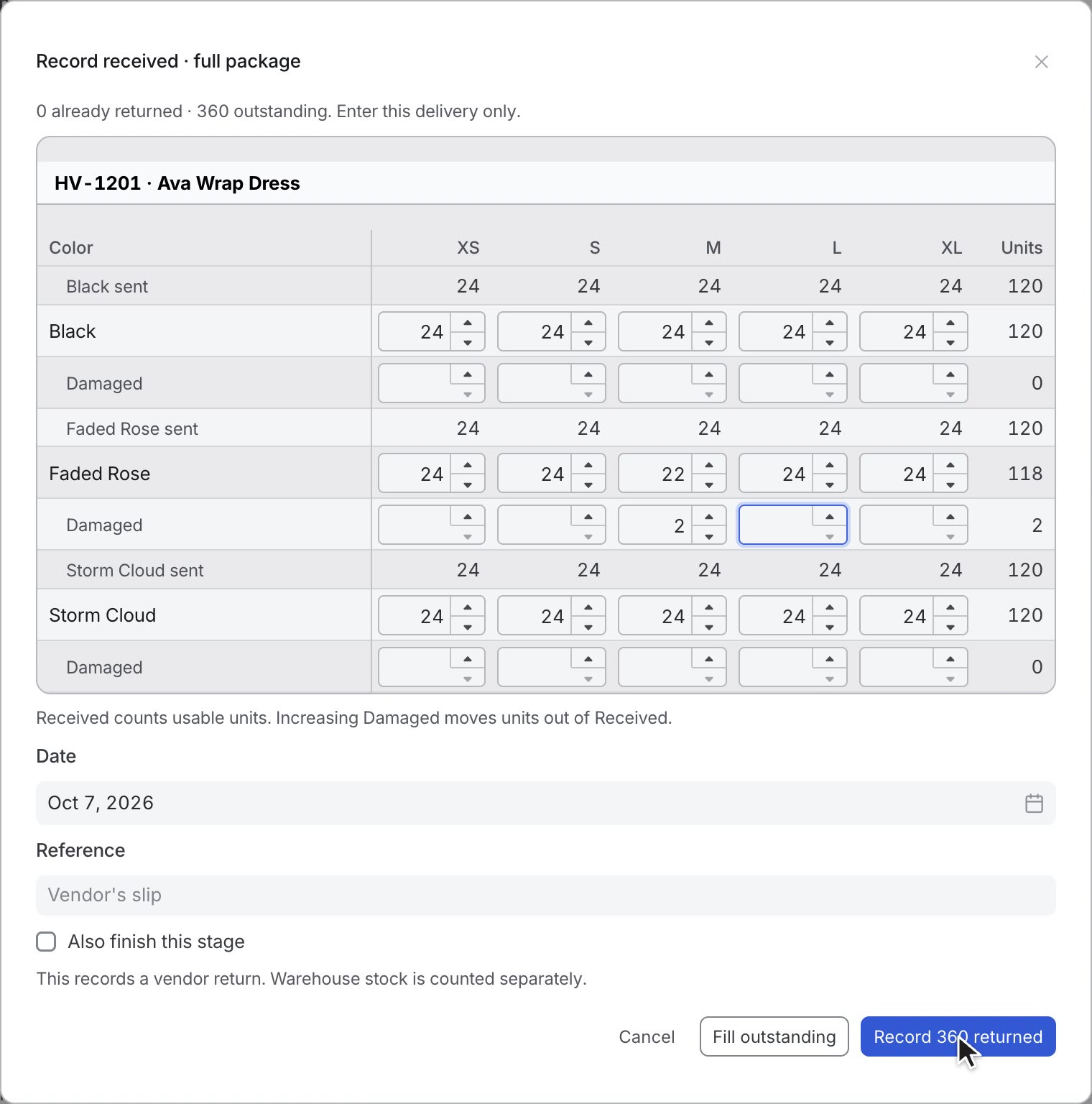1092x1104 pixels.
Task: Increase Black M received count
Action: [709, 322]
